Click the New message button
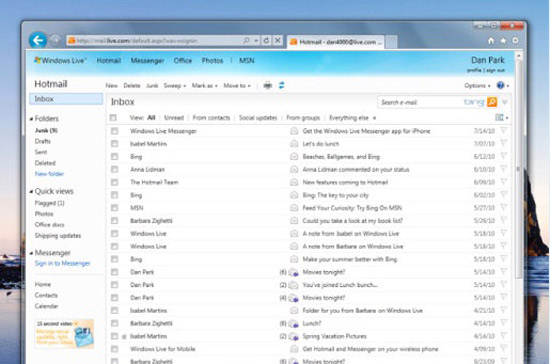This screenshot has width=550, height=364. [x=112, y=86]
